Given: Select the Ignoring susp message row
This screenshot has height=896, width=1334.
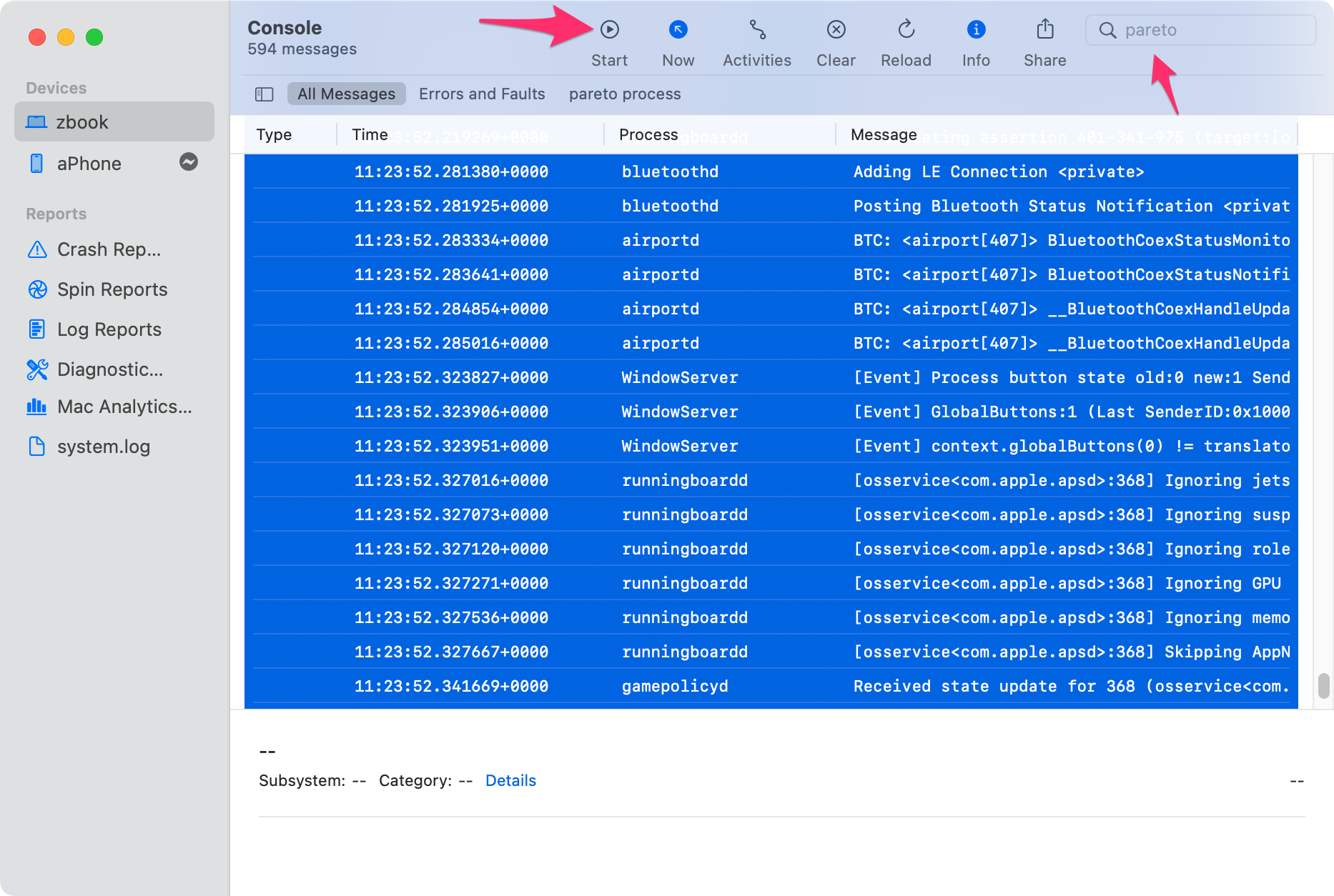Looking at the screenshot, I should (x=771, y=514).
